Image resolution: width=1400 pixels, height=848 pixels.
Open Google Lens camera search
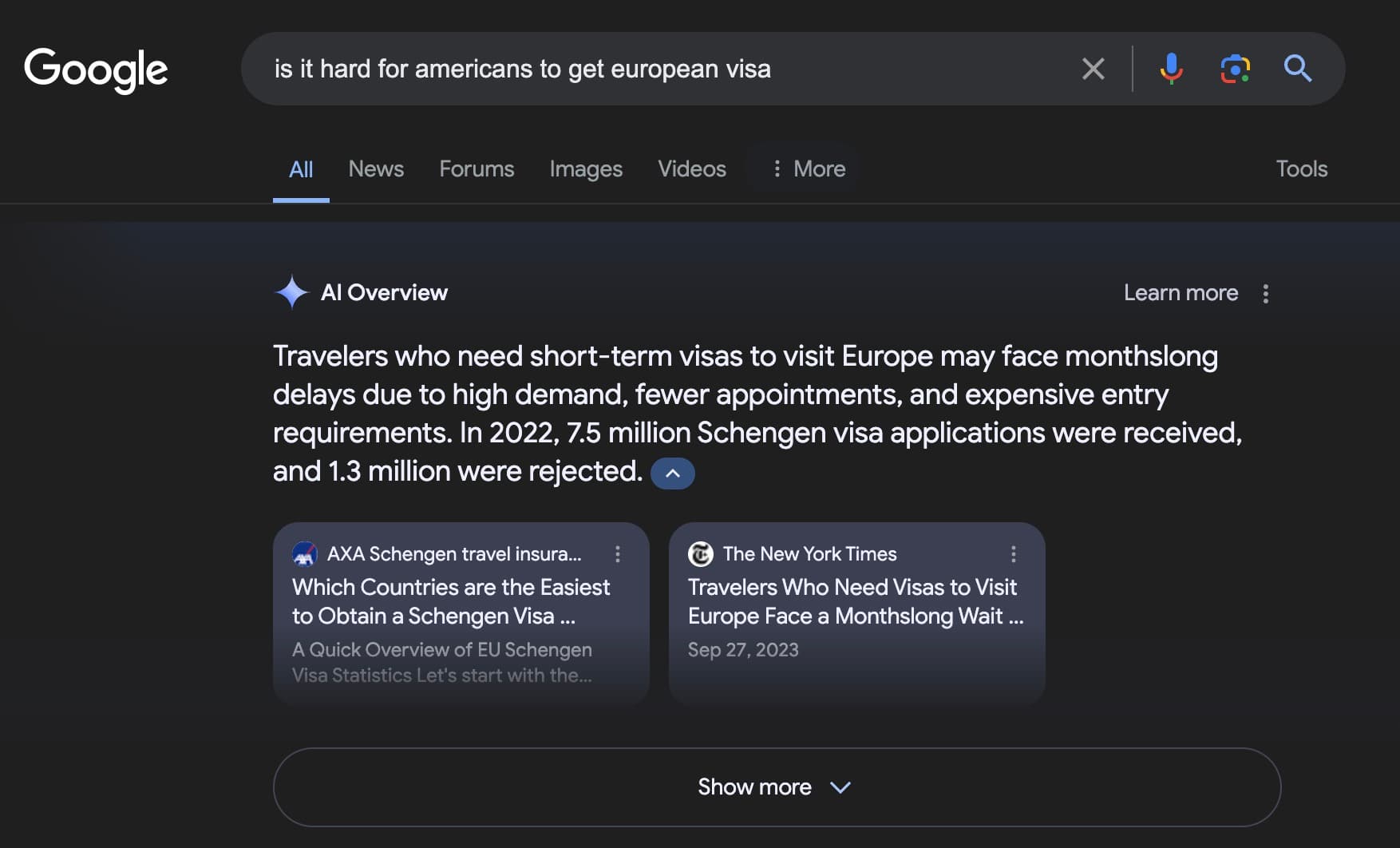(x=1234, y=69)
